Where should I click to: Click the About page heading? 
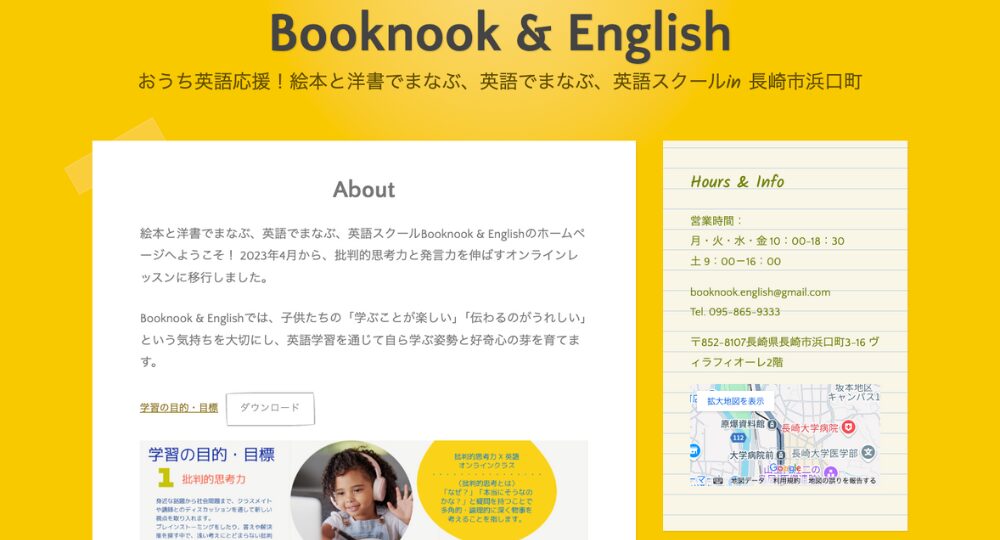(364, 189)
